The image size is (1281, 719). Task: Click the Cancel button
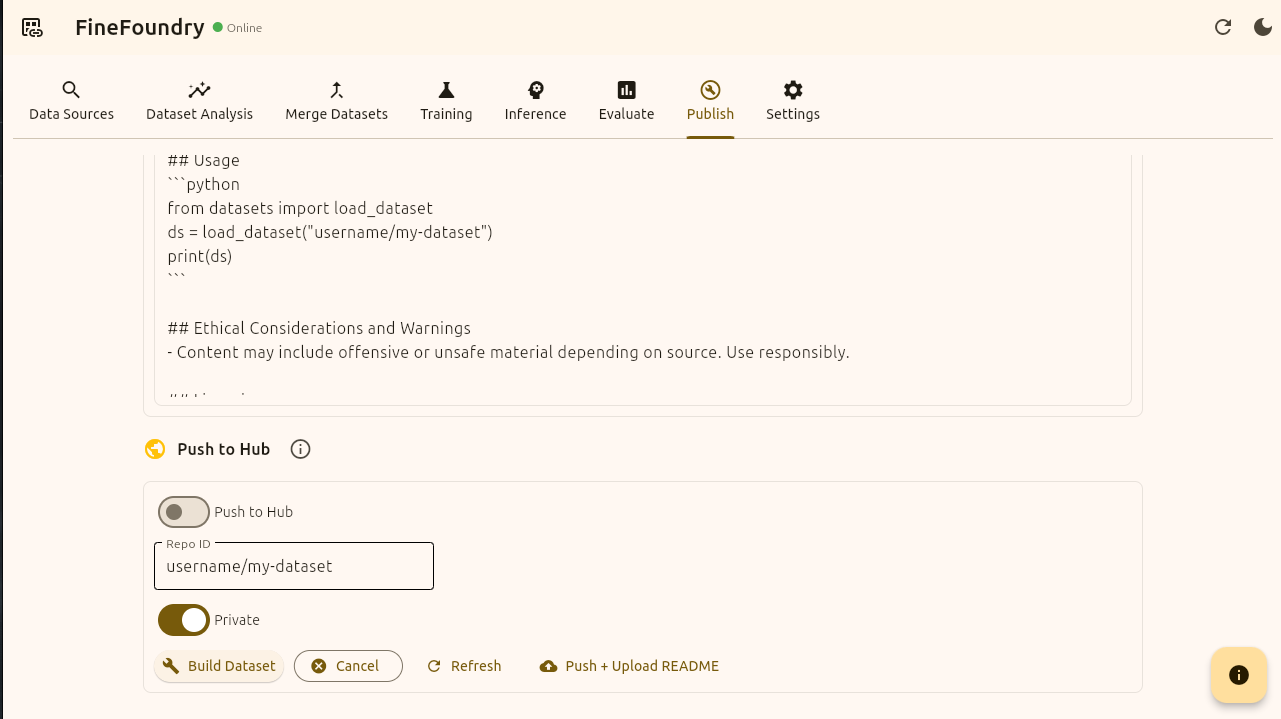(348, 666)
